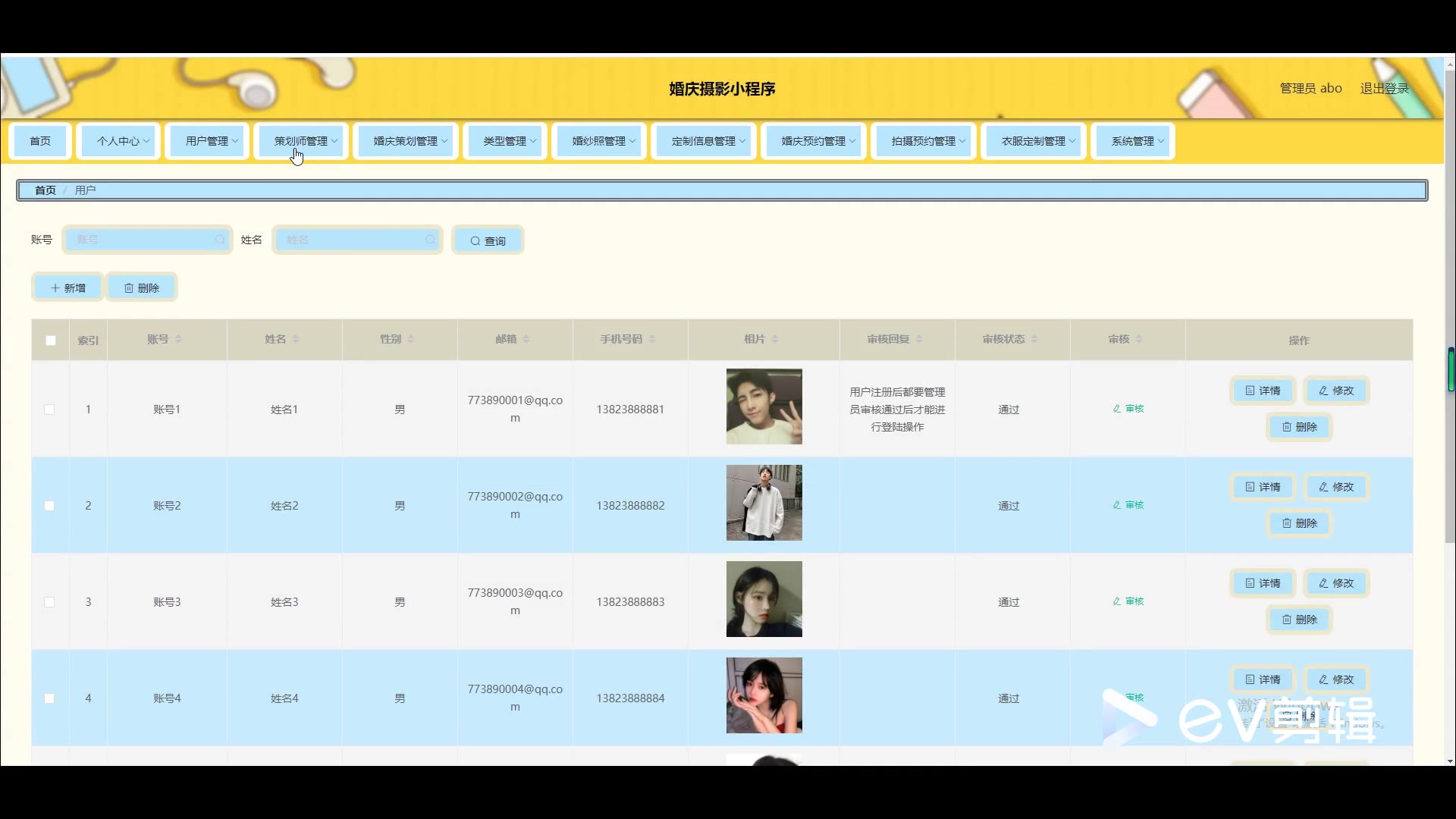
Task: Select checkbox for row 3 账号3
Action: click(49, 602)
